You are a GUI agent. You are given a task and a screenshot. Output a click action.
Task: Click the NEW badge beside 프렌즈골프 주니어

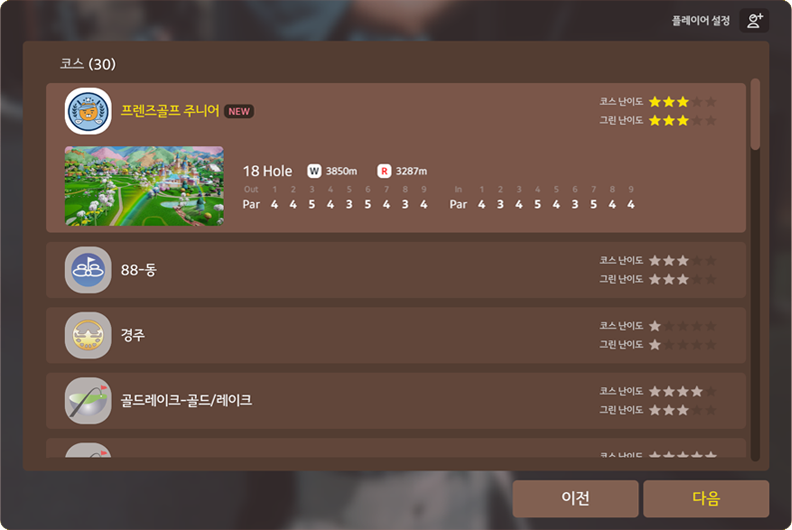click(x=239, y=112)
